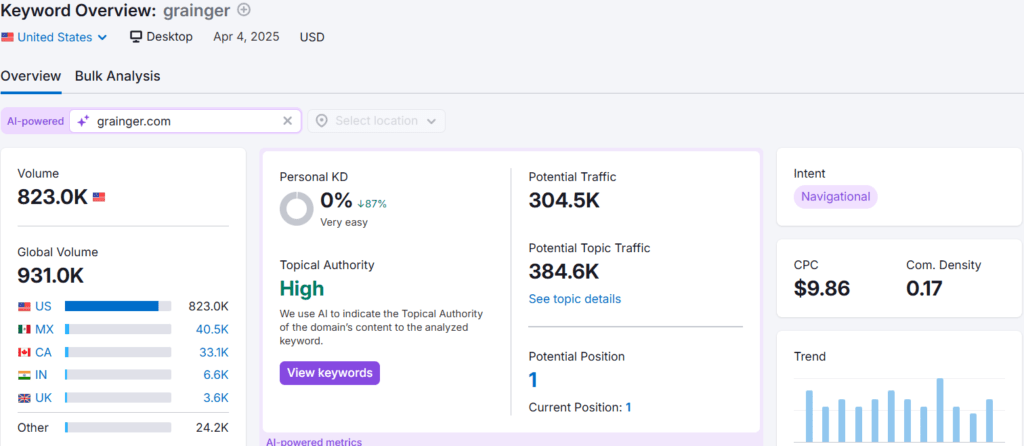Click the 33.1K Canada volume value

click(214, 352)
